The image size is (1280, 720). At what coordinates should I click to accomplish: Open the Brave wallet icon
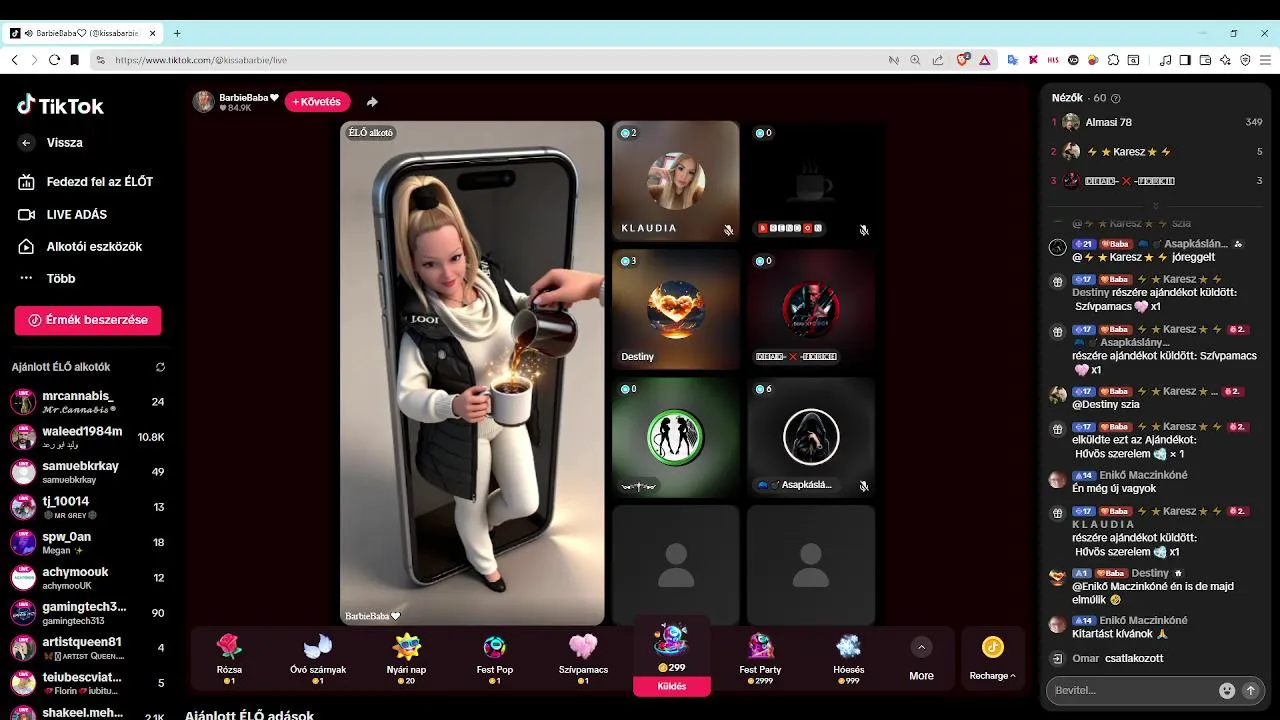tap(1205, 60)
